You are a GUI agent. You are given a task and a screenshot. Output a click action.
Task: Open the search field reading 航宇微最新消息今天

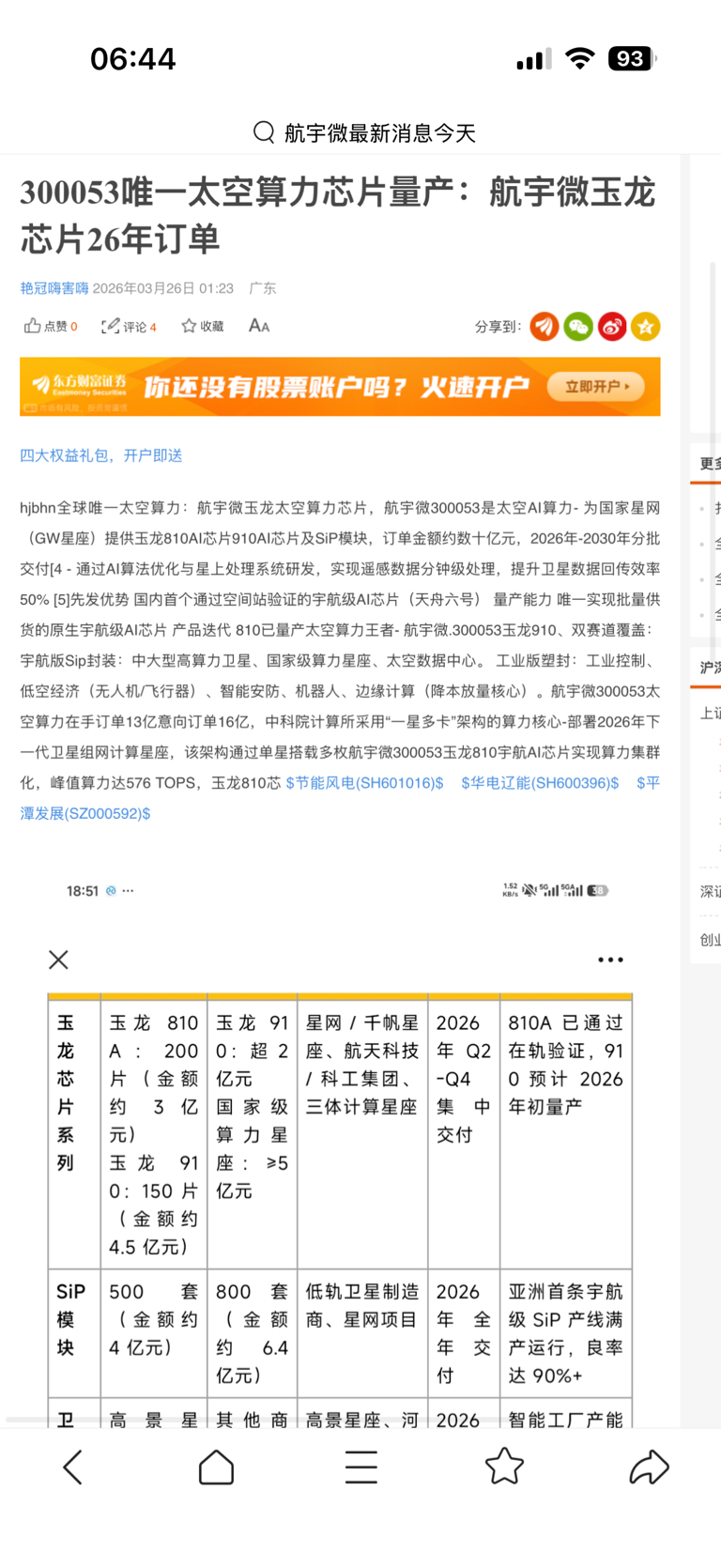(364, 132)
